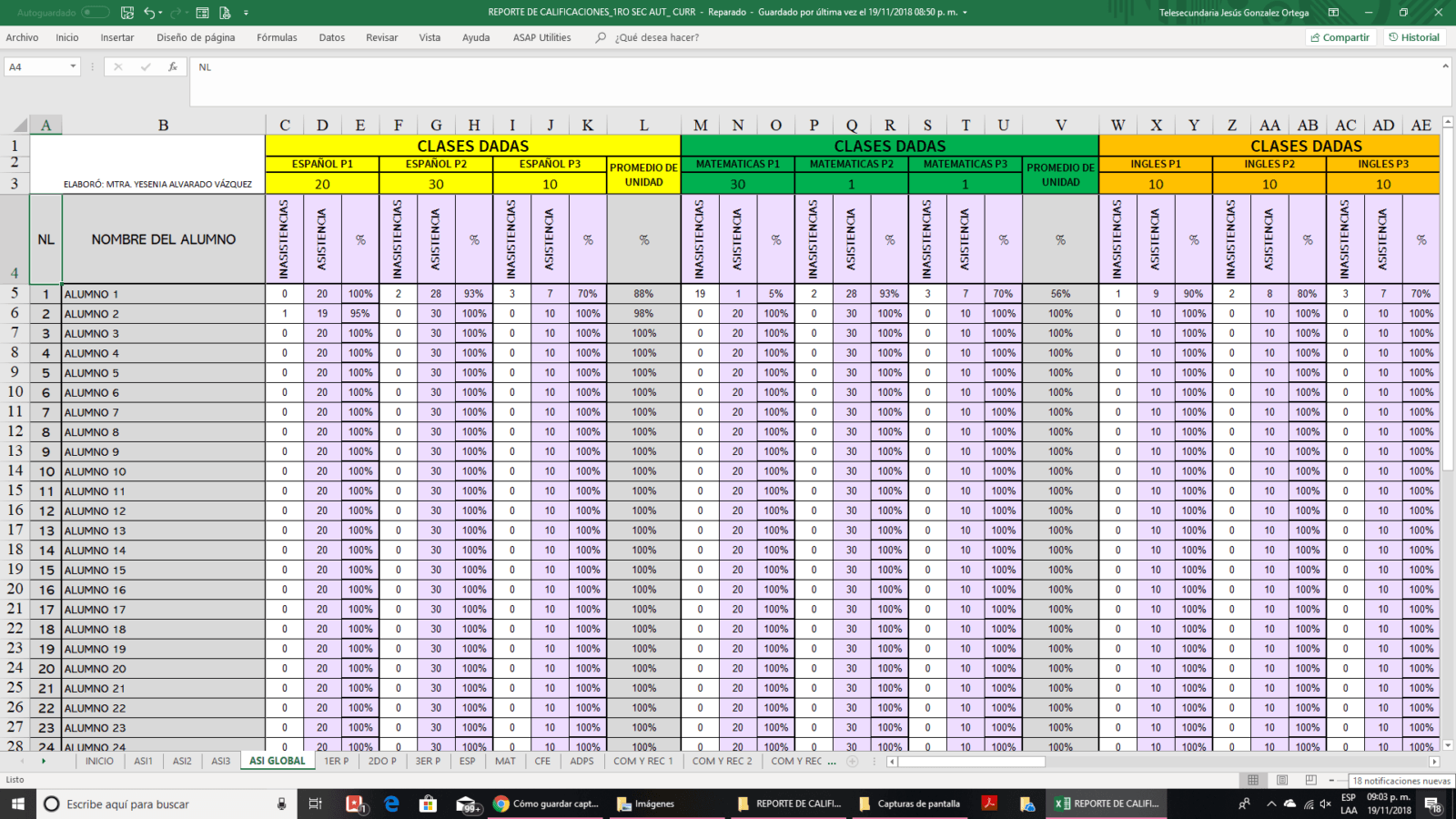Expand the formula bar with chevron
Image resolution: width=1456 pixels, height=819 pixels.
click(x=1445, y=66)
